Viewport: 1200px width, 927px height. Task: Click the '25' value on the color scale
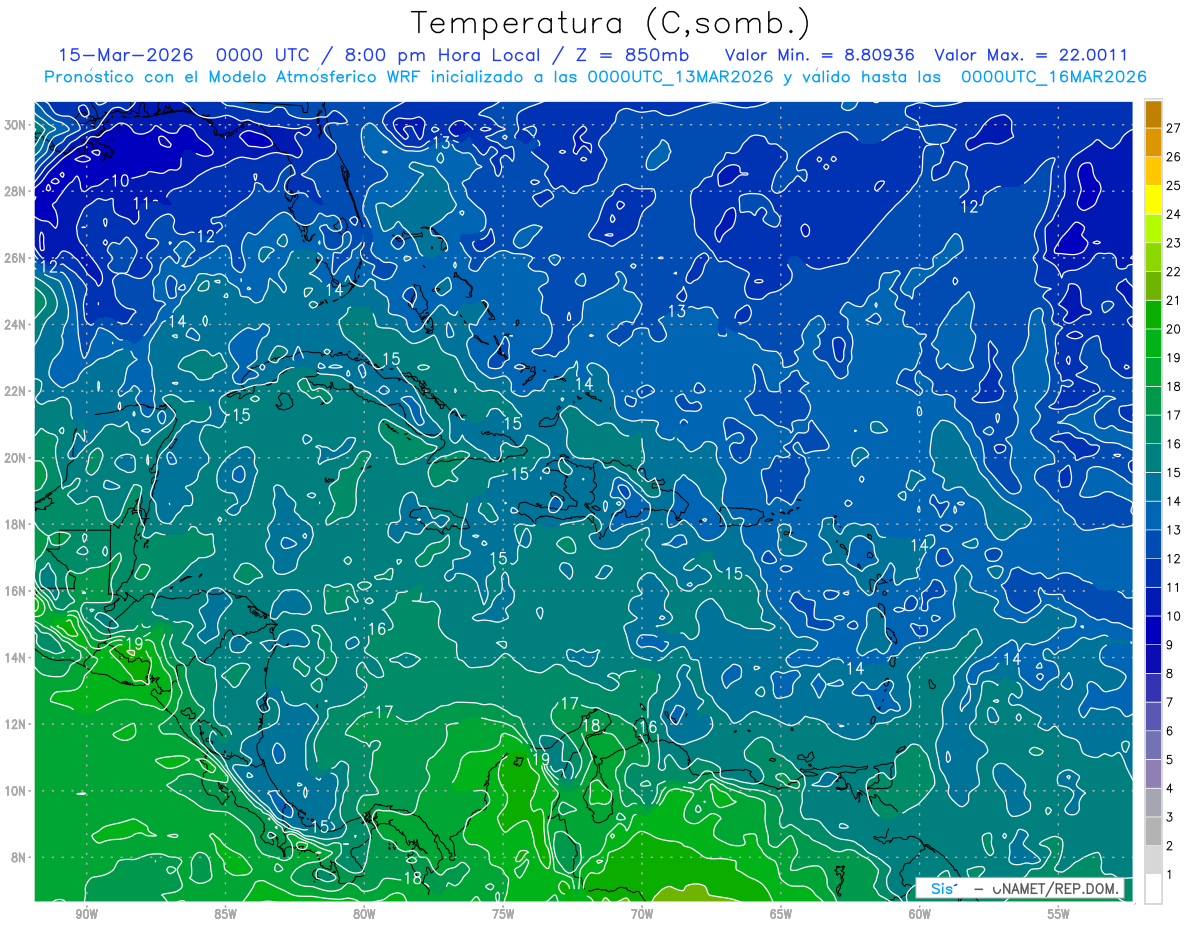coord(1173,186)
